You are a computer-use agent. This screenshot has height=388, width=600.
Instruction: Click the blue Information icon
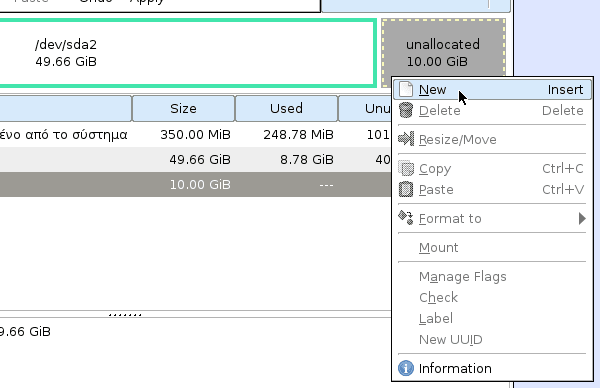click(x=406, y=368)
